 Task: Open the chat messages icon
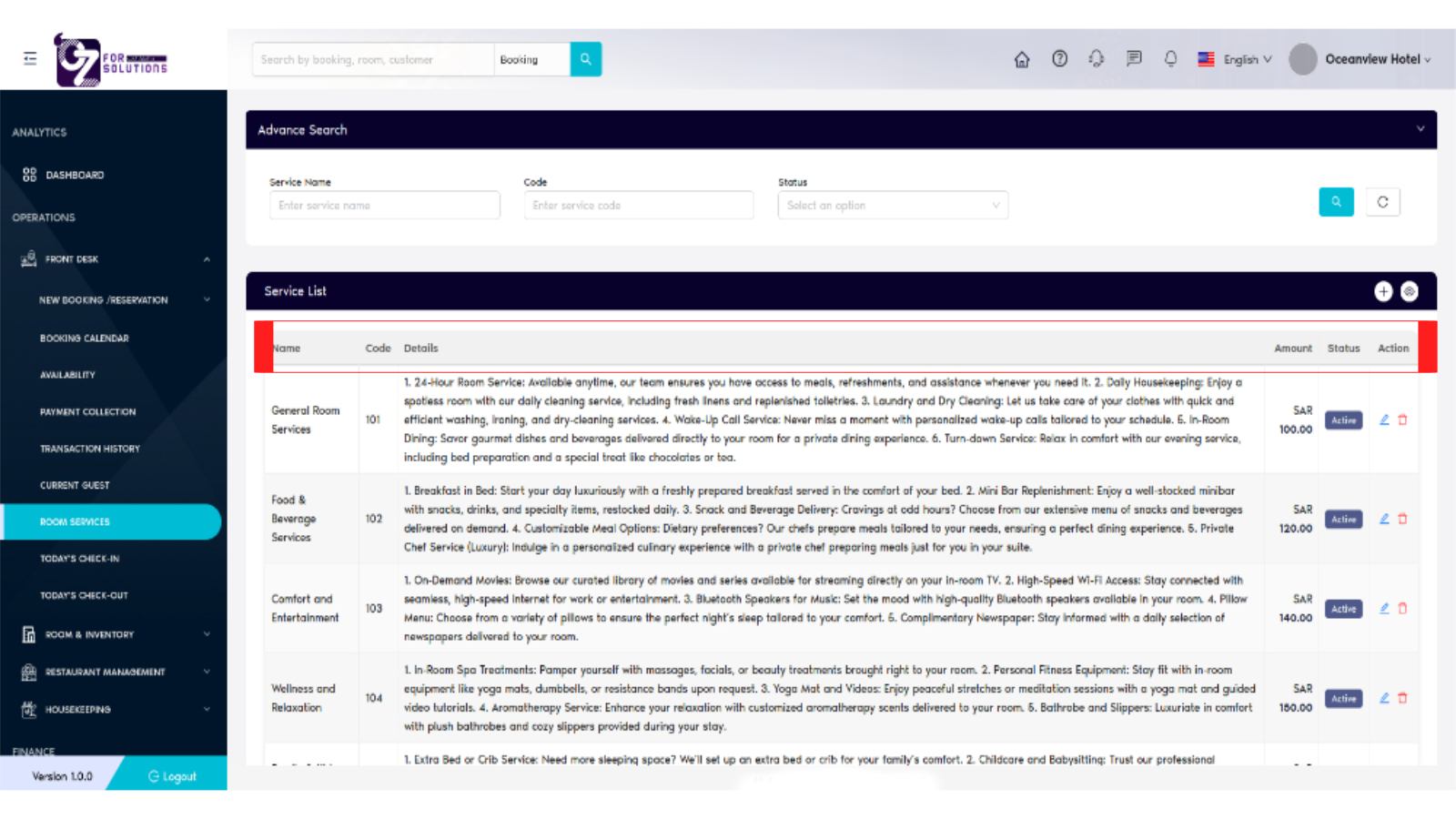tap(1133, 58)
